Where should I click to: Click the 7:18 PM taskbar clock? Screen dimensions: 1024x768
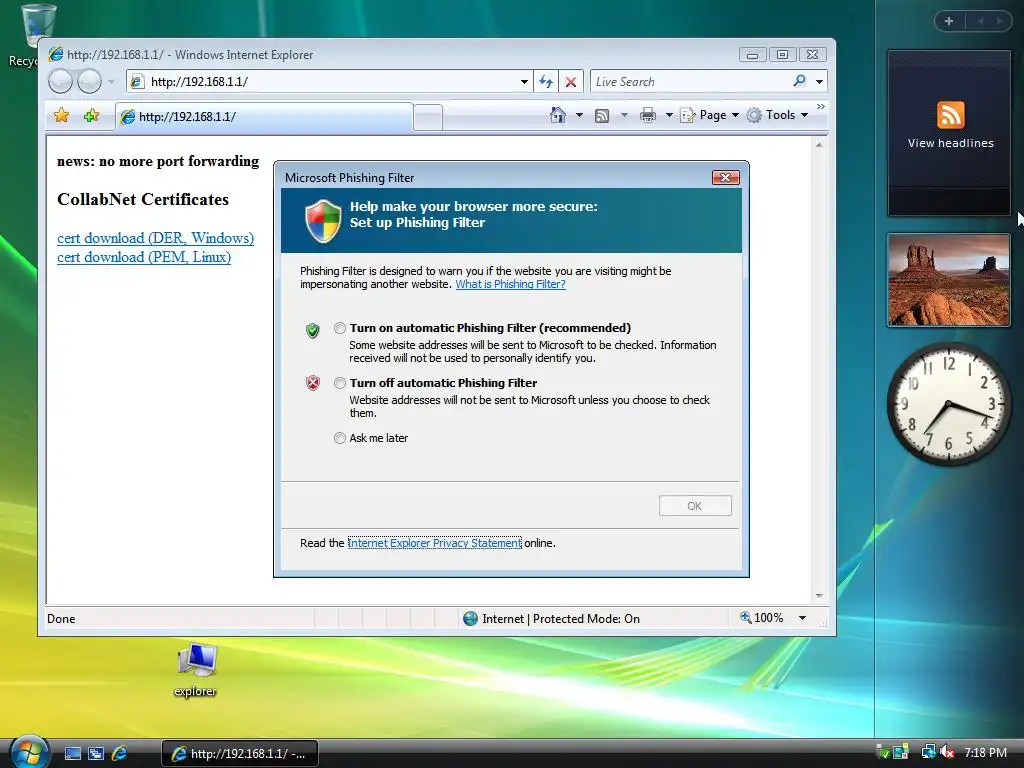985,753
